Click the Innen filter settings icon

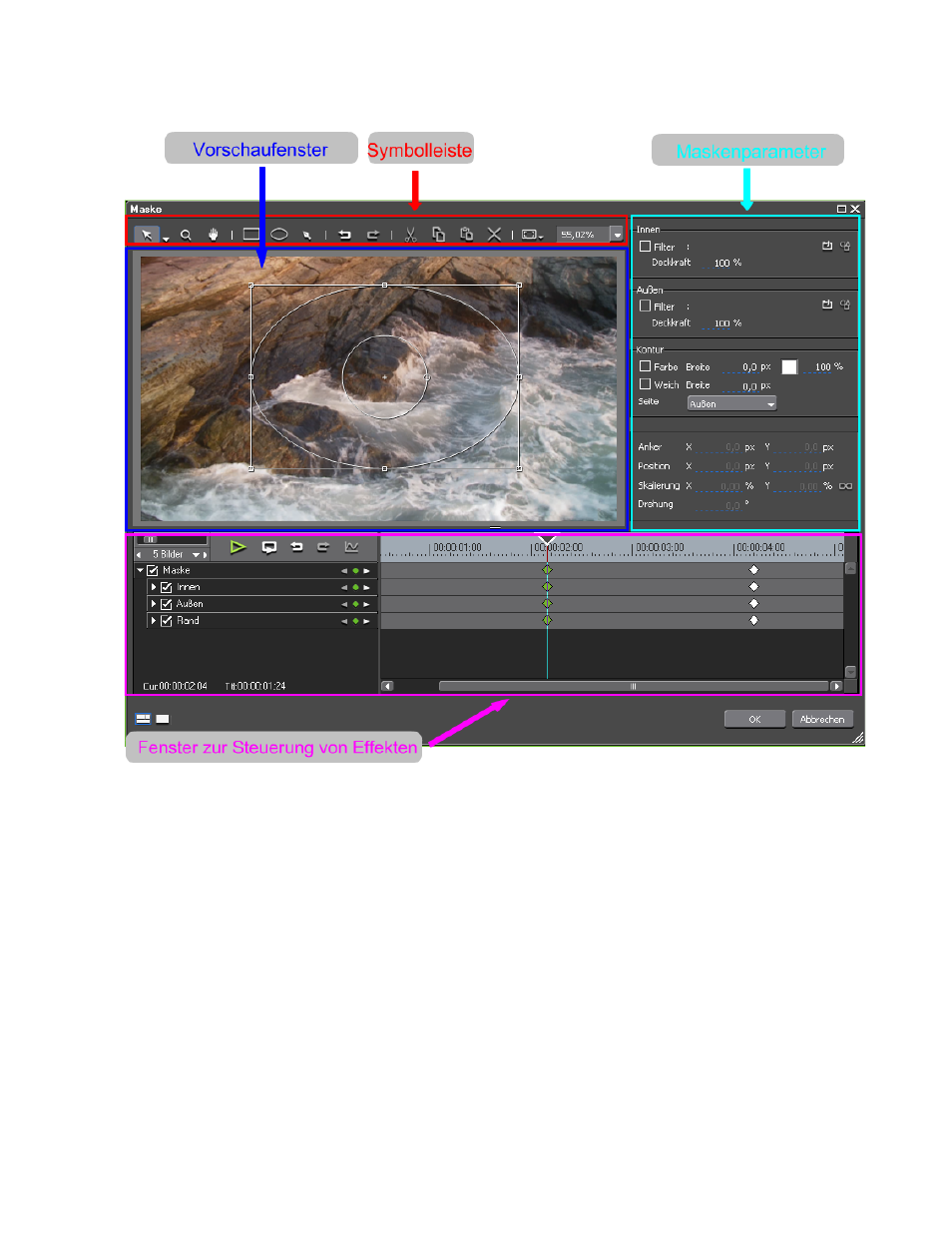click(x=845, y=246)
